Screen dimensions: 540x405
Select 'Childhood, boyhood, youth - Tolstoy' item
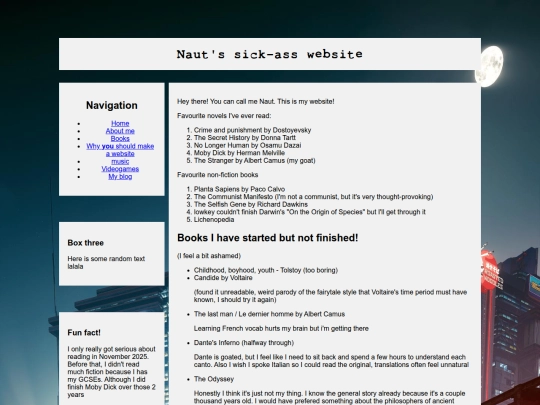pos(266,270)
